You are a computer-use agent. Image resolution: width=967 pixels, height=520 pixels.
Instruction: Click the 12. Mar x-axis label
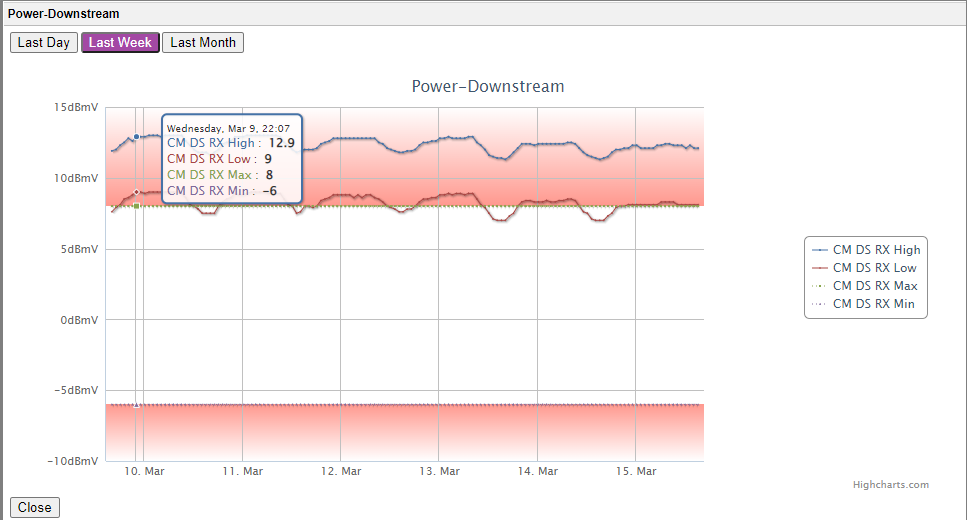coord(341,471)
